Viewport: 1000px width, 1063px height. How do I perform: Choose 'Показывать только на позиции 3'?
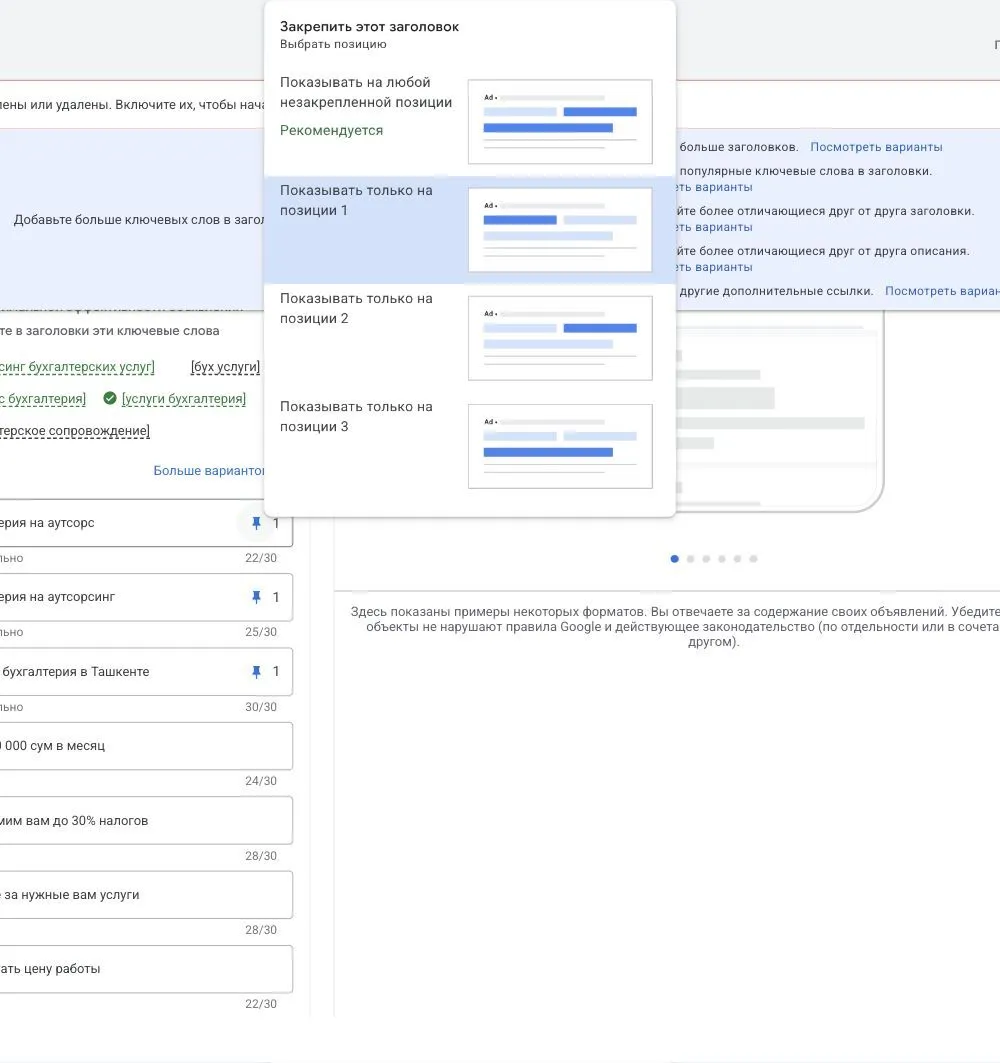tap(469, 446)
